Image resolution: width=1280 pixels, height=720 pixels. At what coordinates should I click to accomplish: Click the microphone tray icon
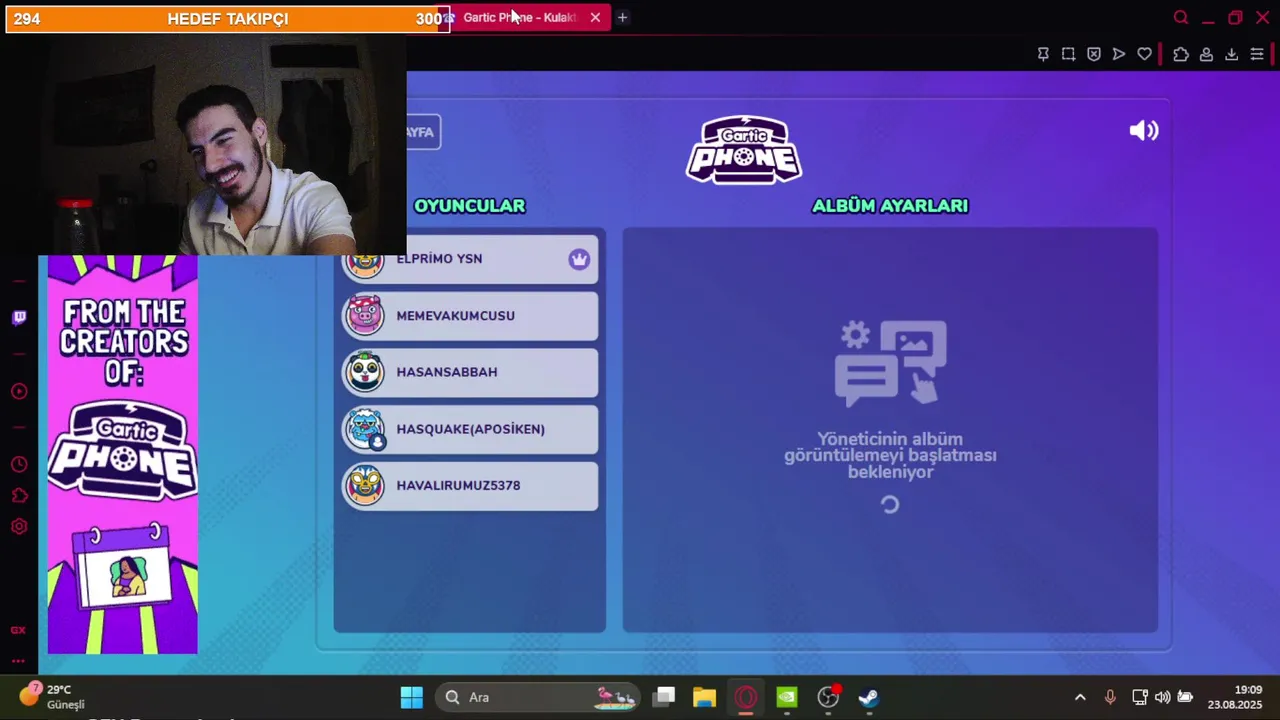pos(1110,697)
